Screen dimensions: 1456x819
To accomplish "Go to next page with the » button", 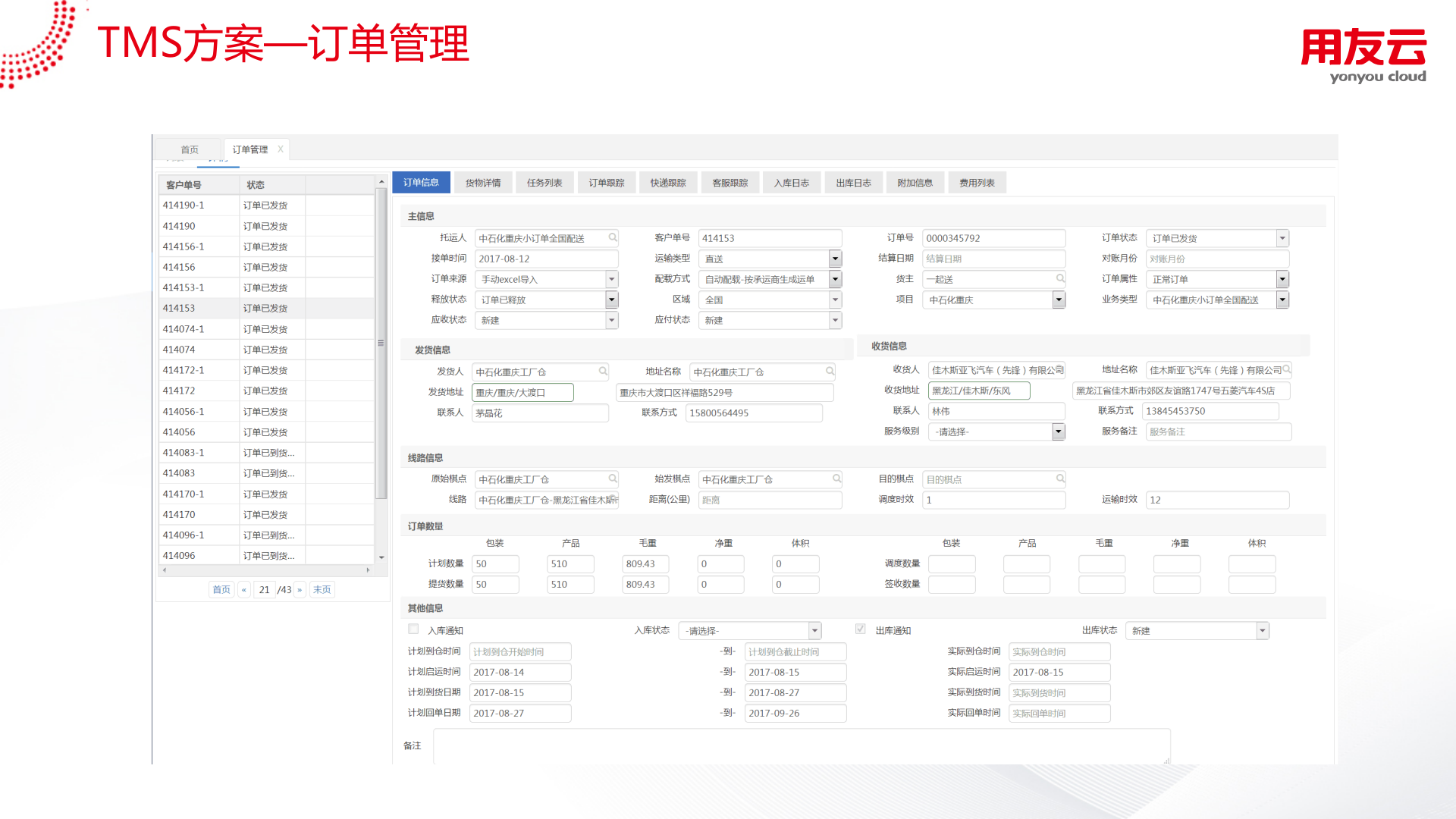I will (300, 589).
